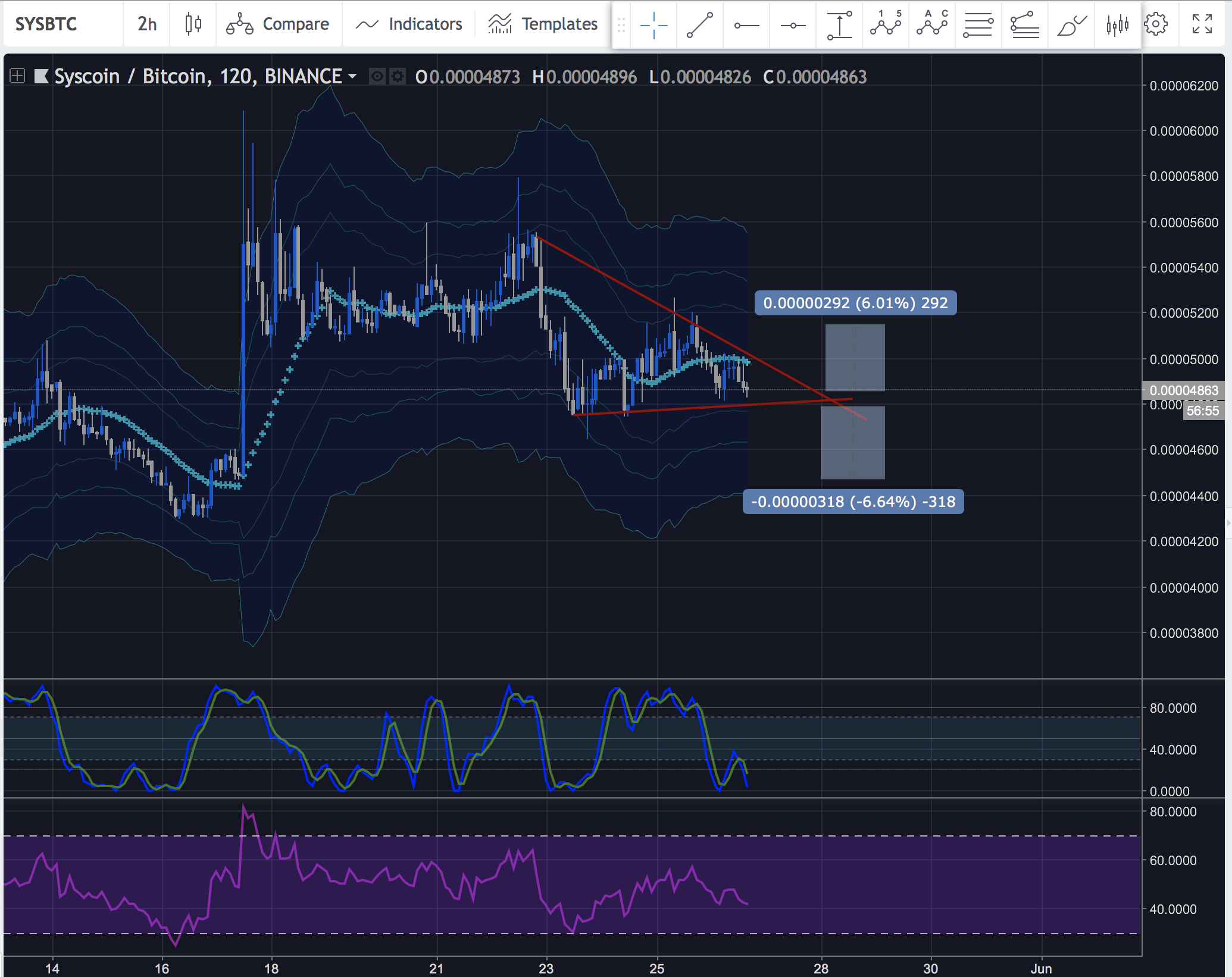Image resolution: width=1232 pixels, height=977 pixels.
Task: Click the Compare button
Action: [278, 24]
